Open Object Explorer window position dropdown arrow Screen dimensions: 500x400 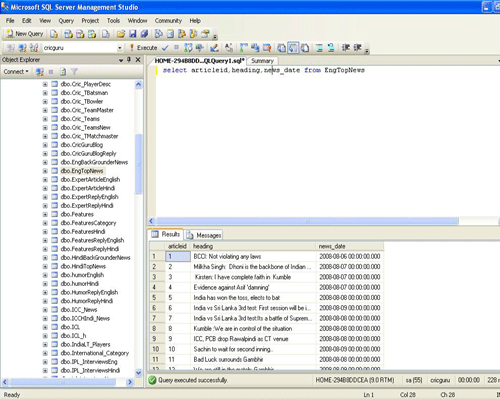121,60
